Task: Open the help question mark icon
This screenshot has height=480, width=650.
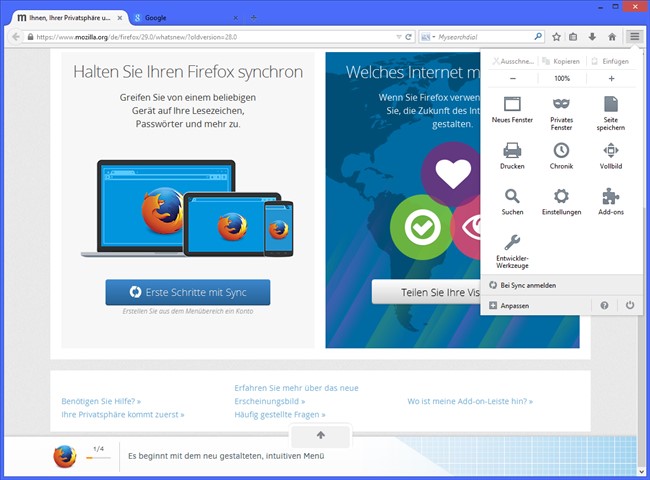Action: 604,305
